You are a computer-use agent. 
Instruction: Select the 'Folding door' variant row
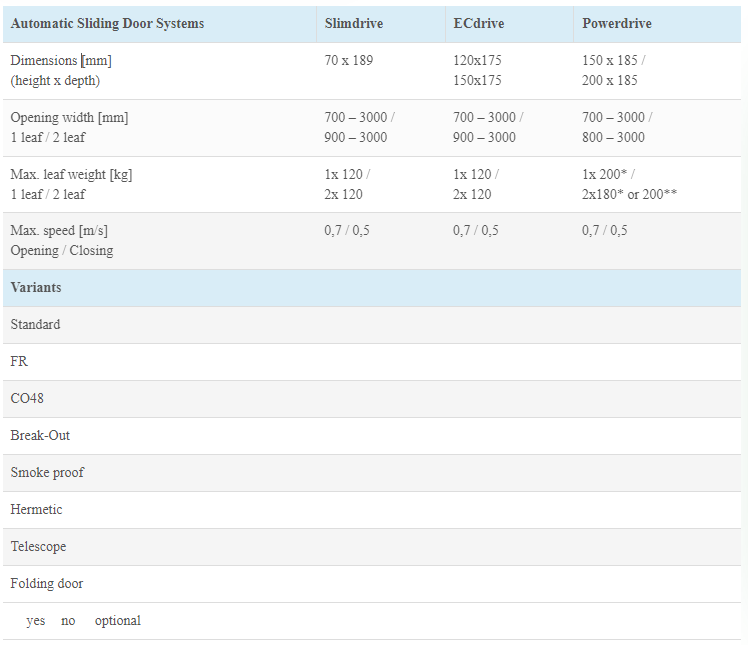pyautogui.click(x=372, y=584)
